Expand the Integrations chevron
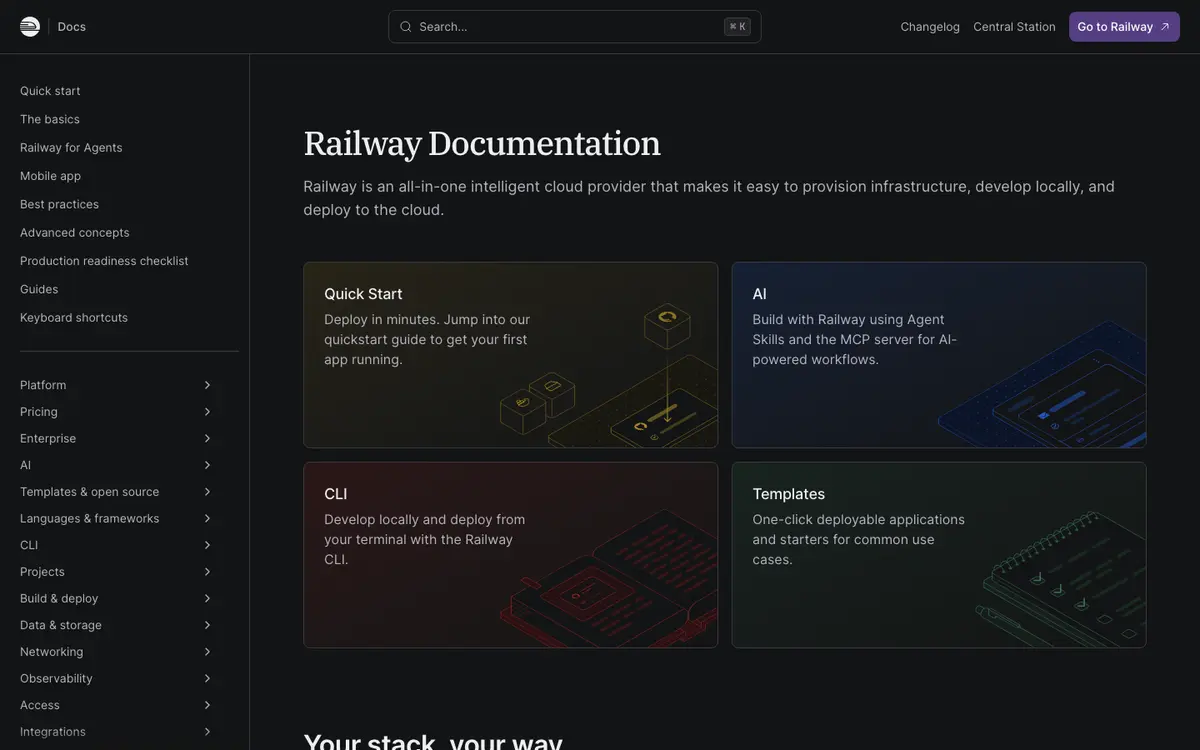 [x=207, y=732]
